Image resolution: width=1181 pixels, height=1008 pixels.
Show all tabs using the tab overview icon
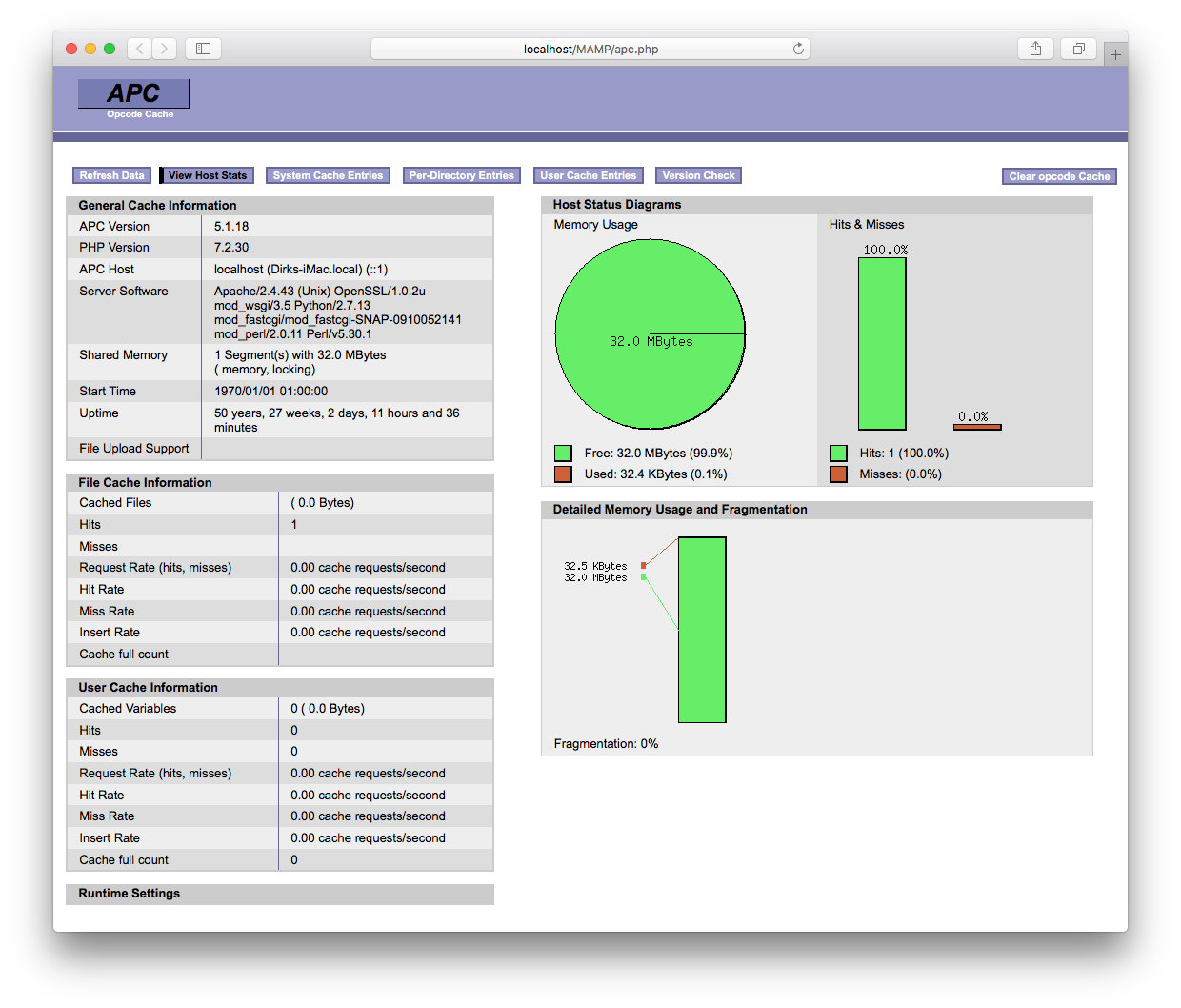point(1078,49)
